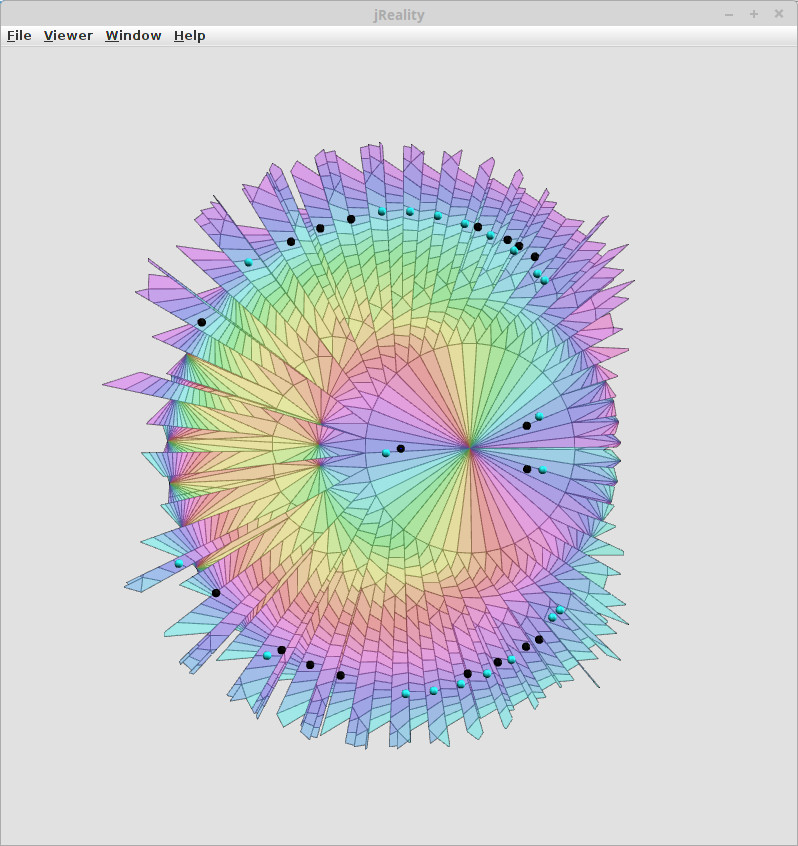The image size is (798, 846).
Task: Click the tip of the longest left pink spike
Action: 105,384
